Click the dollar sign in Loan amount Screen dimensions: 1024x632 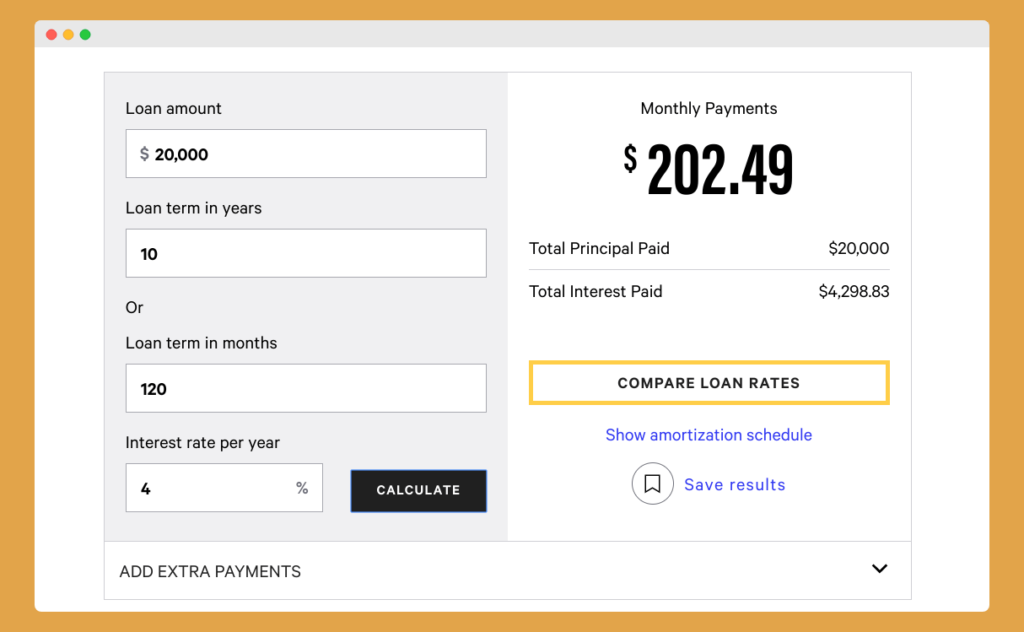point(144,154)
